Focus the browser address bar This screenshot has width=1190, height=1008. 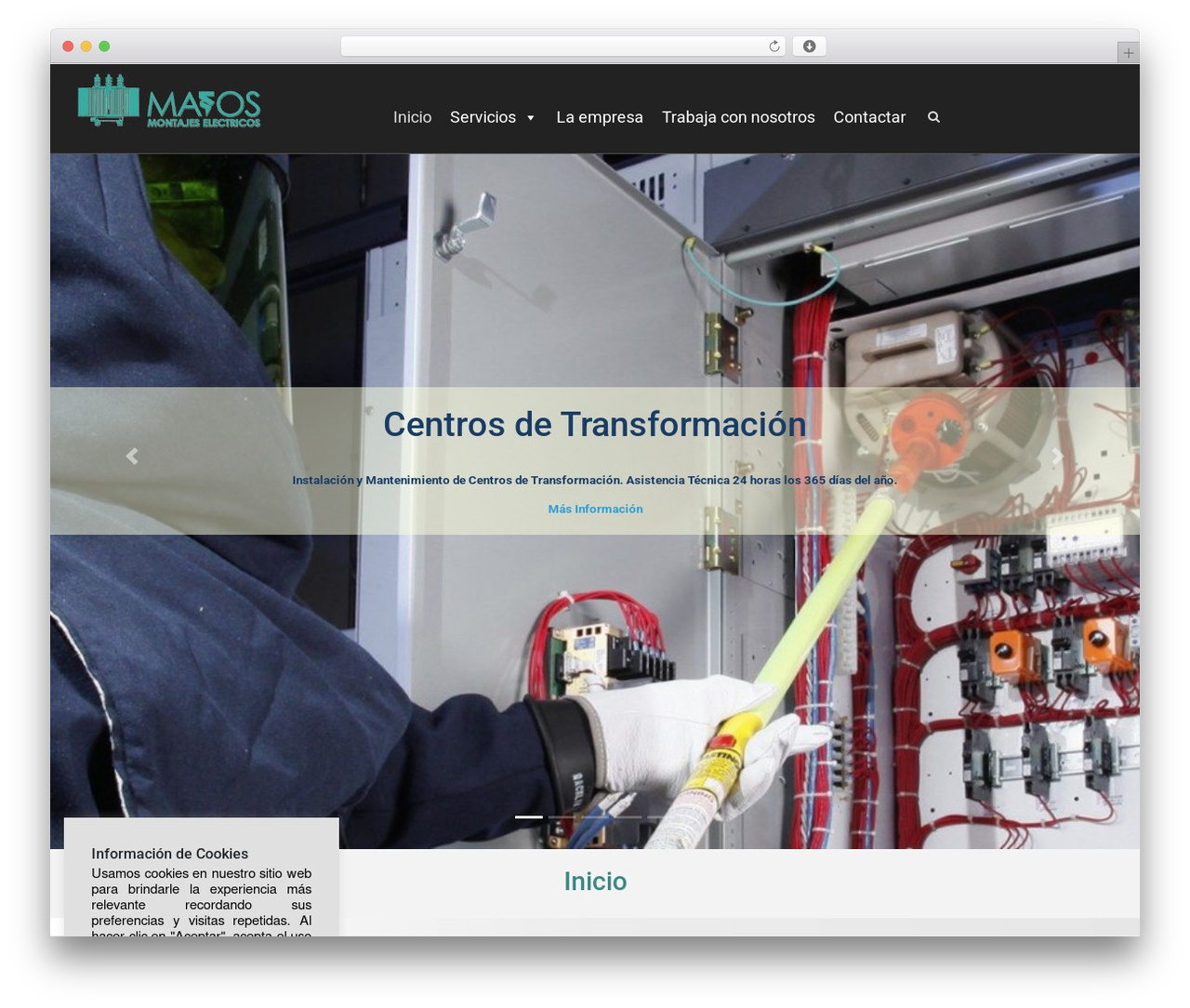pos(562,46)
